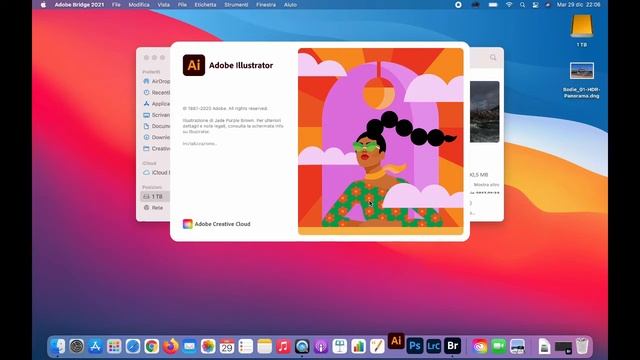
Task: Open QuickTime Player in the Dock
Action: click(x=302, y=347)
